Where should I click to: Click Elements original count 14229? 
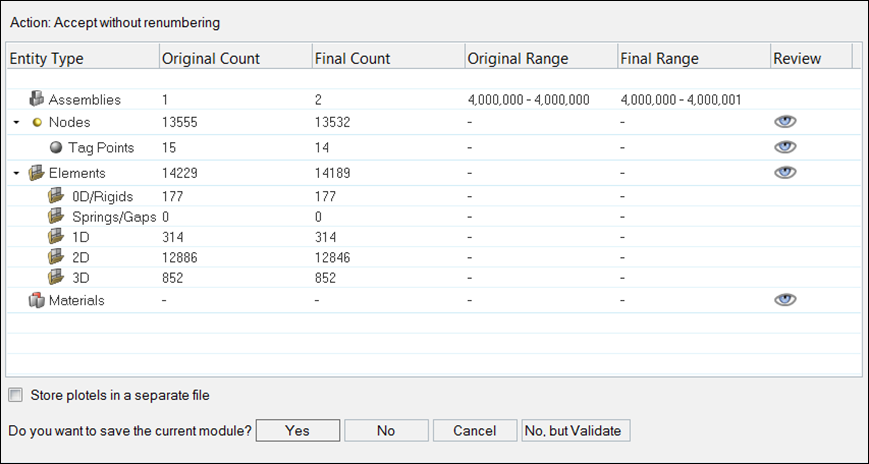[180, 173]
